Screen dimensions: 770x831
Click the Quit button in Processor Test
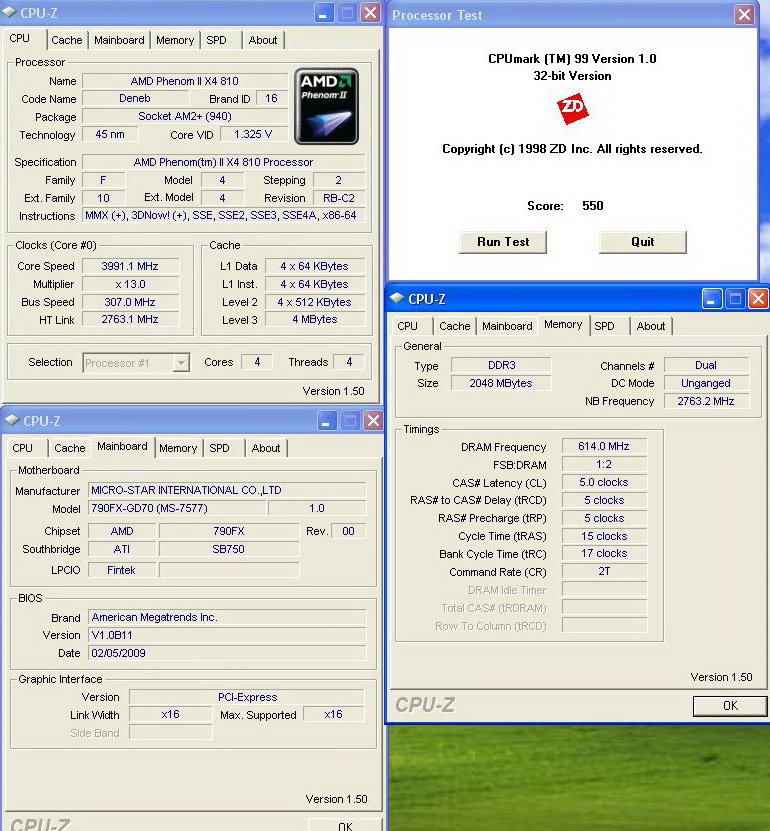coord(643,242)
